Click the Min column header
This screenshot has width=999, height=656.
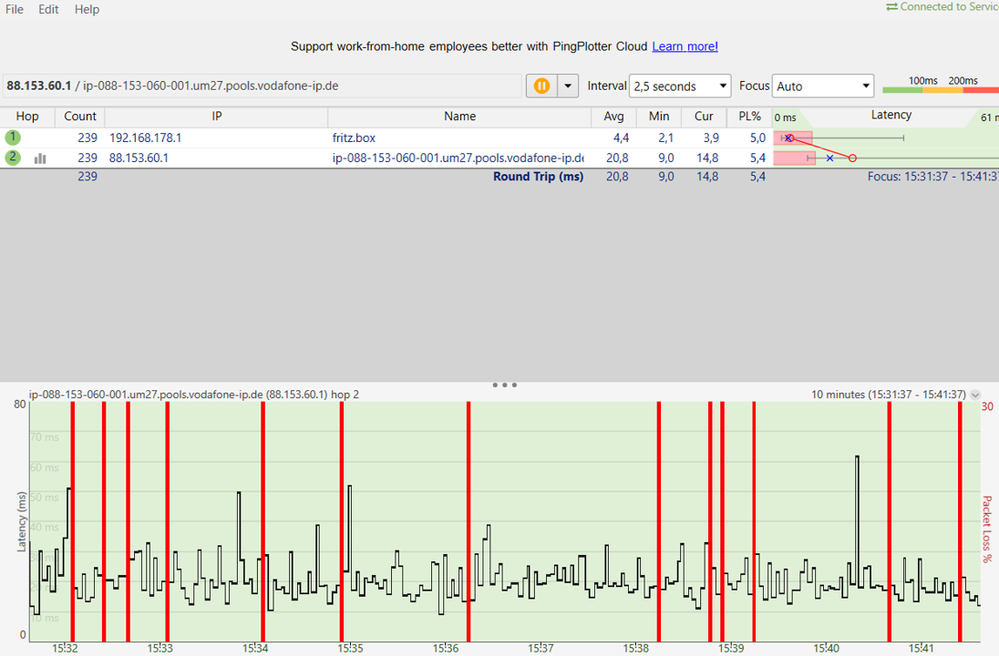(x=659, y=117)
